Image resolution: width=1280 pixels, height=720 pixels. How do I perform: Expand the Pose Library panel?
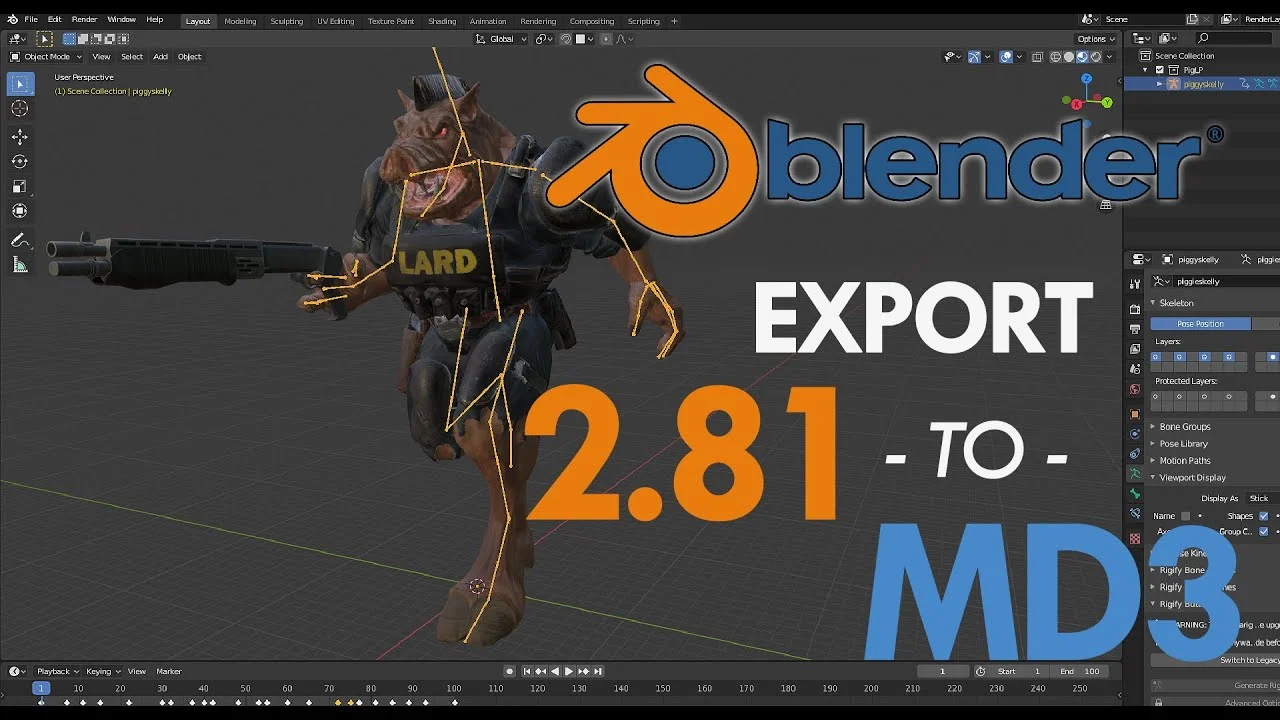point(1183,444)
